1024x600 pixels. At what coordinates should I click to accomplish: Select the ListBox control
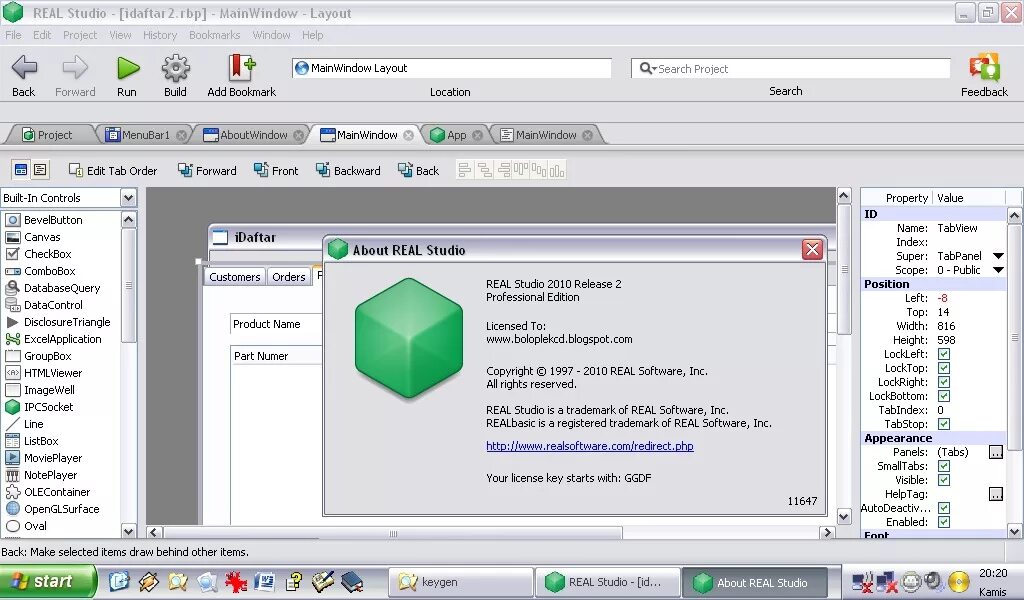(41, 441)
